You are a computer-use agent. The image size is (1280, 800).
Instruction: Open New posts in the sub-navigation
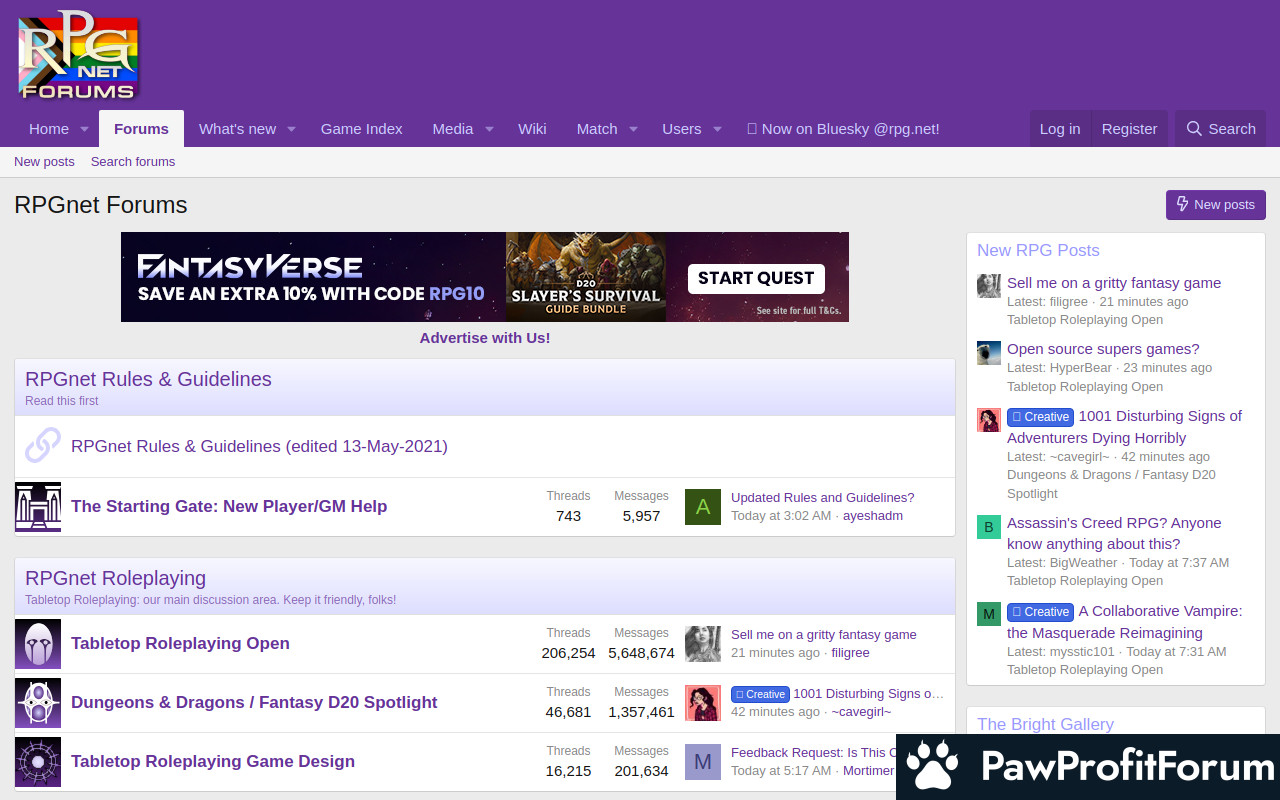tap(44, 162)
